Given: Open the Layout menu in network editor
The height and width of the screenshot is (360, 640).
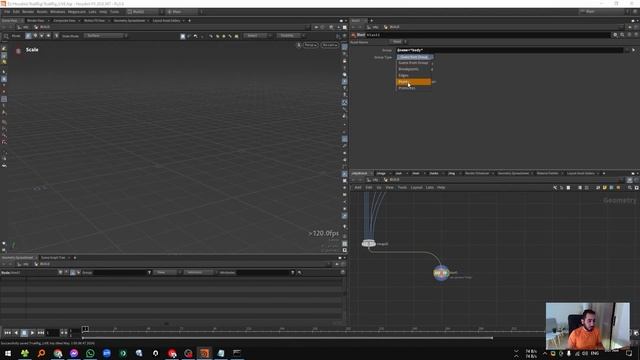Looking at the screenshot, I should pos(416,187).
